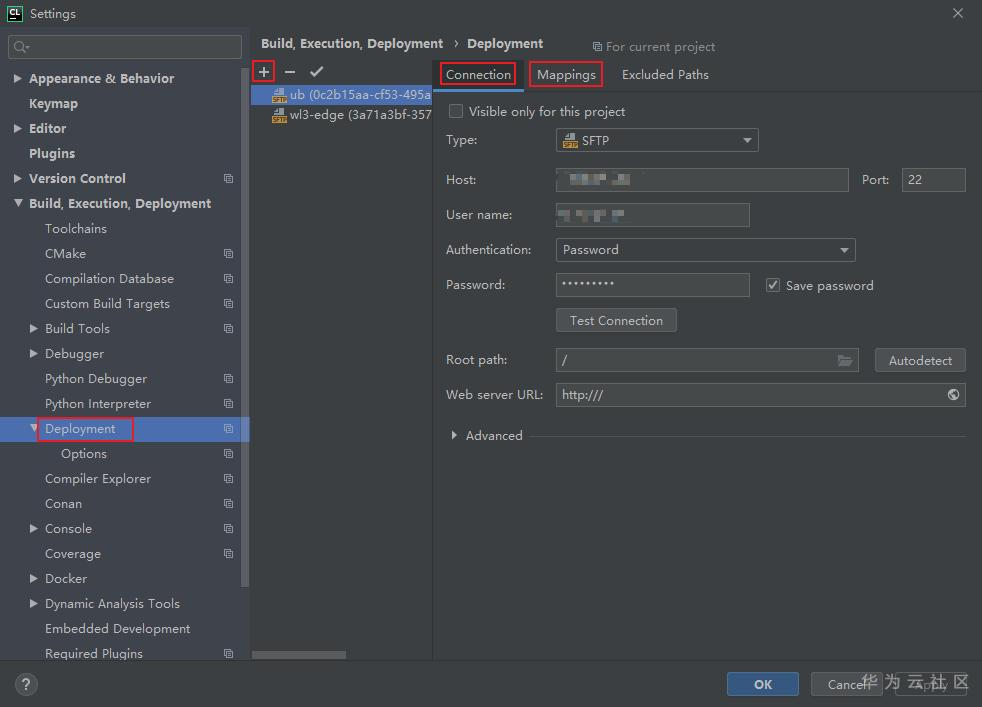982x707 pixels.
Task: Confirm settings with OK button
Action: point(763,684)
